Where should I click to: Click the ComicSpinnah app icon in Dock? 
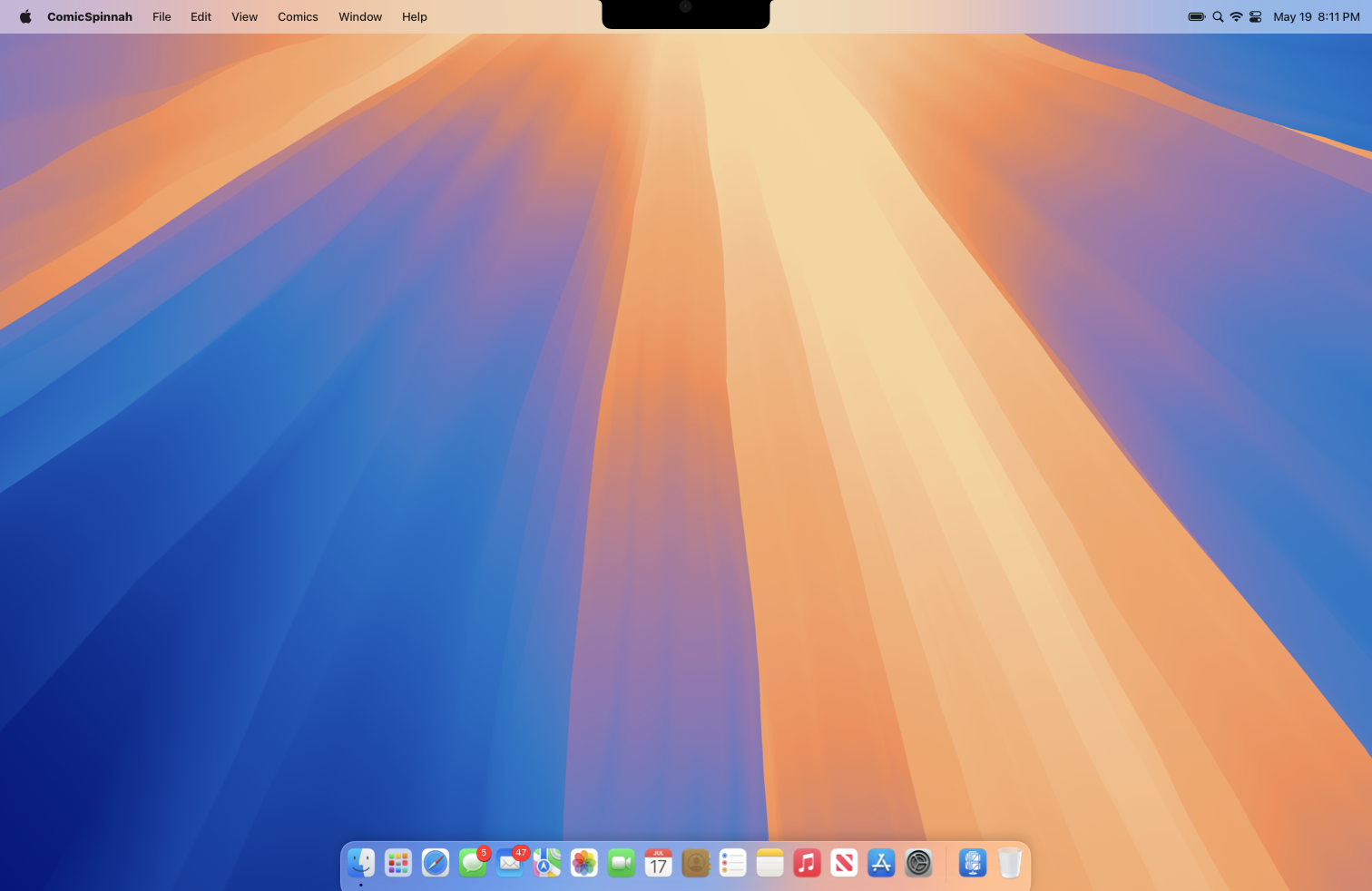tap(973, 863)
